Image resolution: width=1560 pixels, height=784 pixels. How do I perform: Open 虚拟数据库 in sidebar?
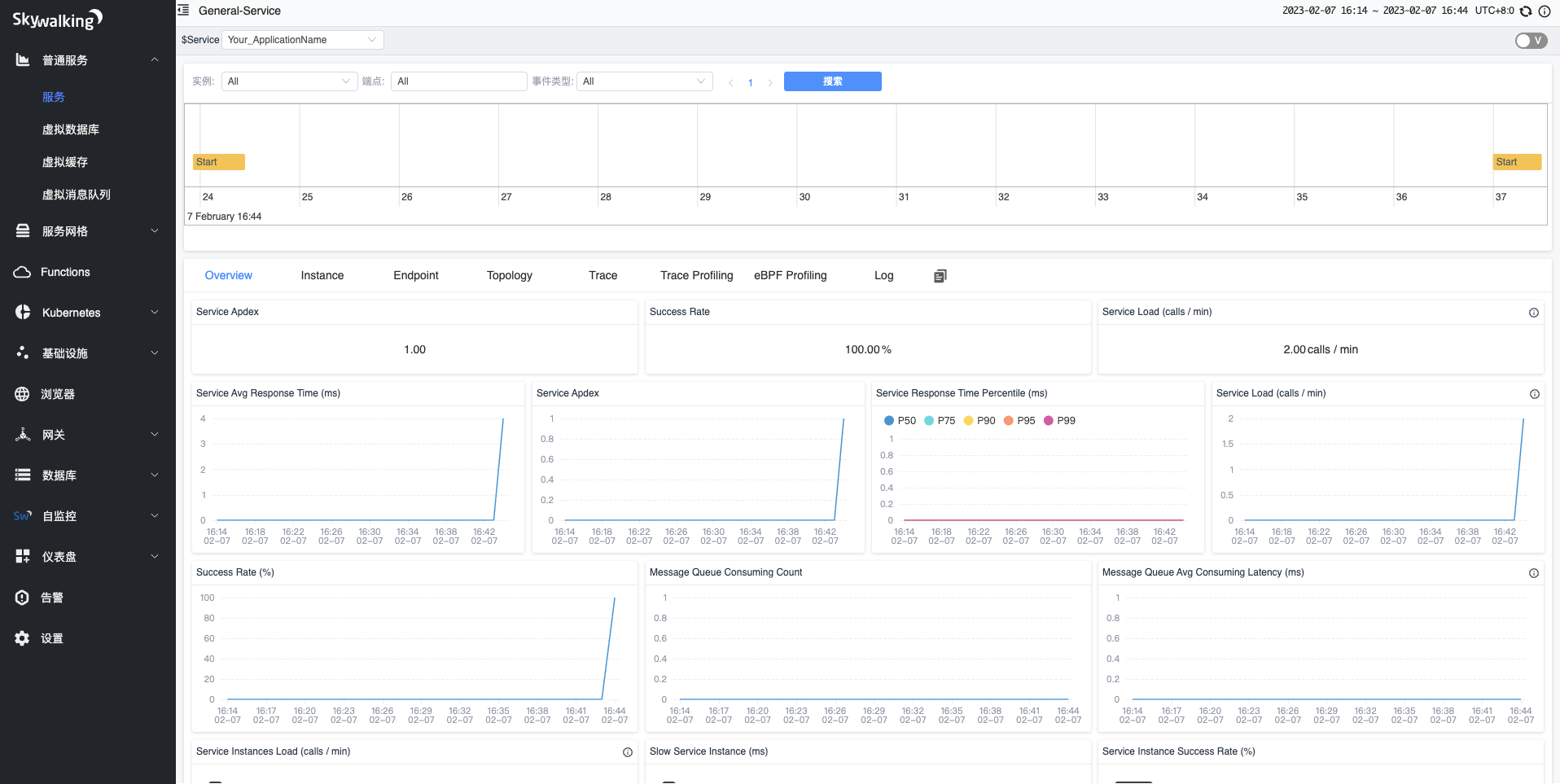click(71, 129)
